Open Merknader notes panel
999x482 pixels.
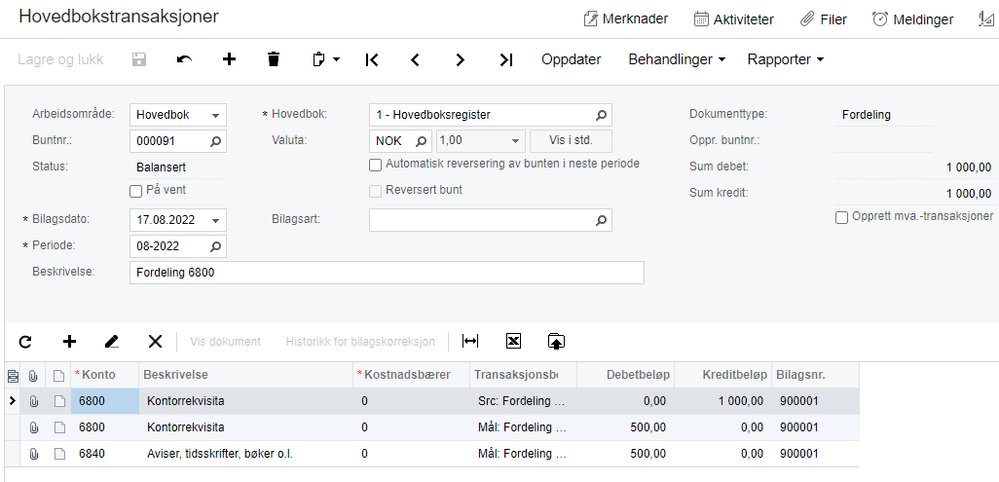coord(626,19)
